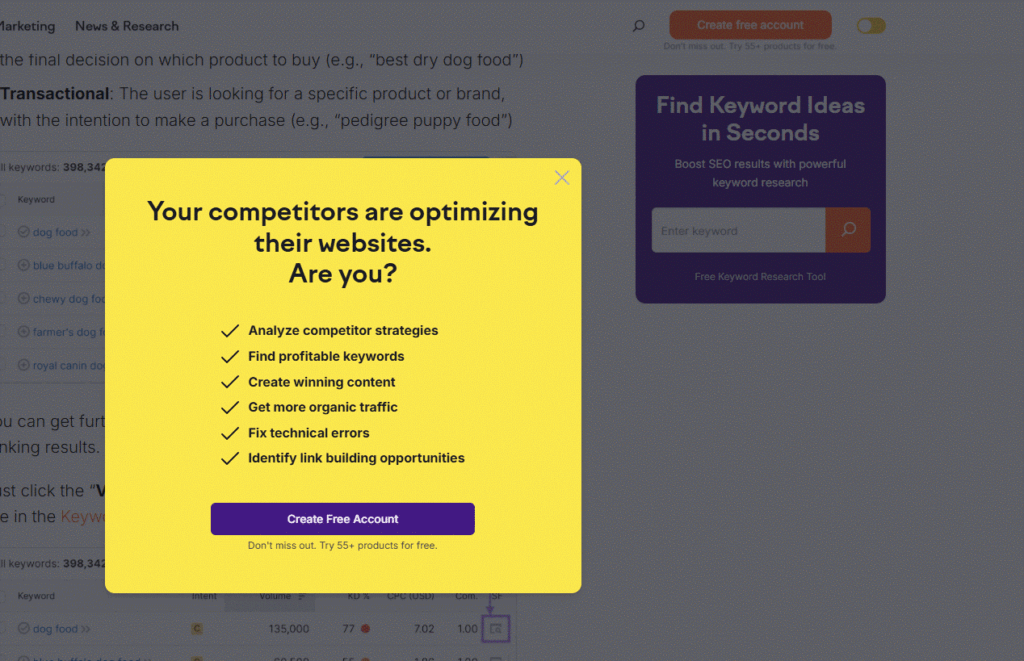Open the News & Research menu

[127, 26]
